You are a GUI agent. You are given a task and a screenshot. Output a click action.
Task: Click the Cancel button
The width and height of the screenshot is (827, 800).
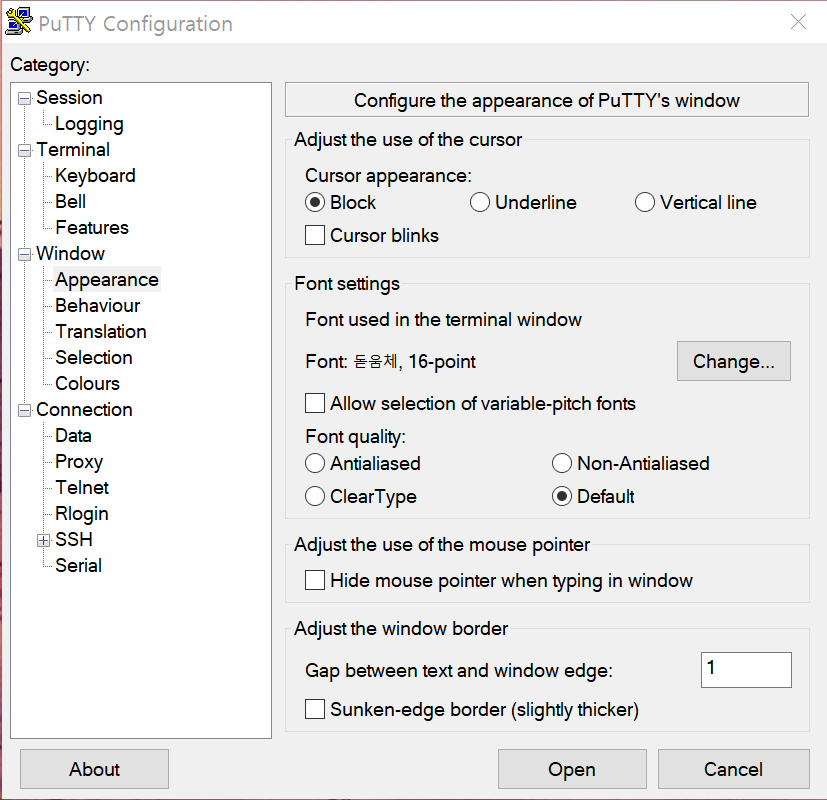[734, 769]
